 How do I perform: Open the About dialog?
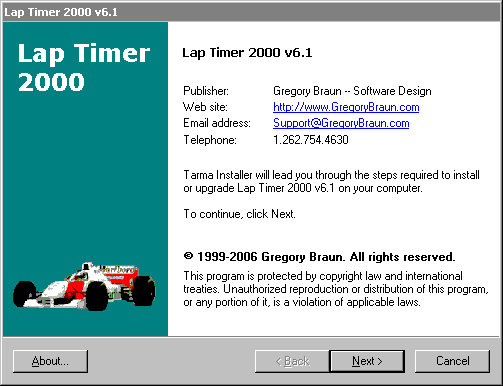pos(50,361)
